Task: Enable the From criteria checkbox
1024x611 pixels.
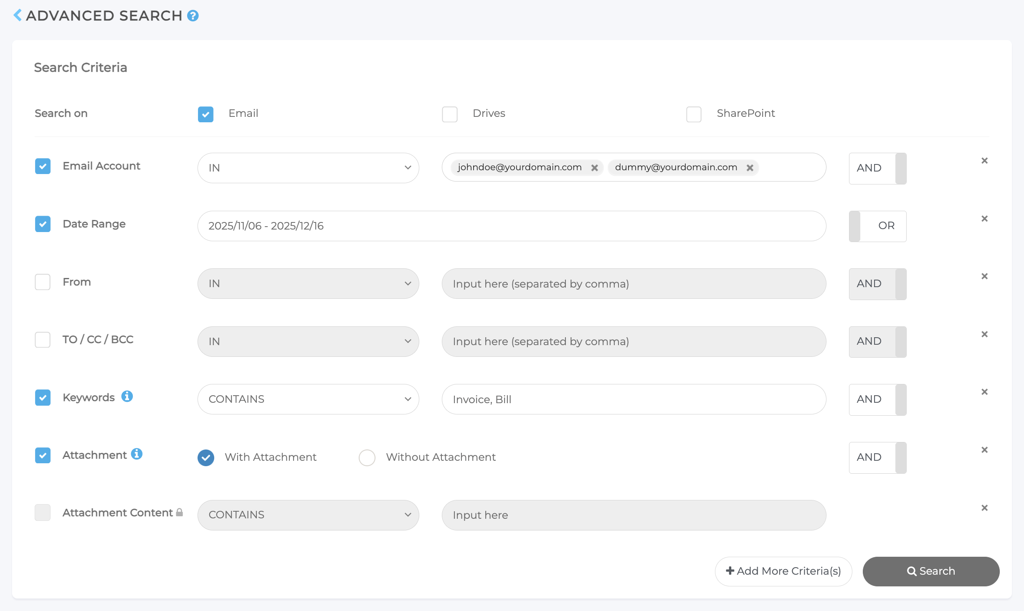Action: 43,282
